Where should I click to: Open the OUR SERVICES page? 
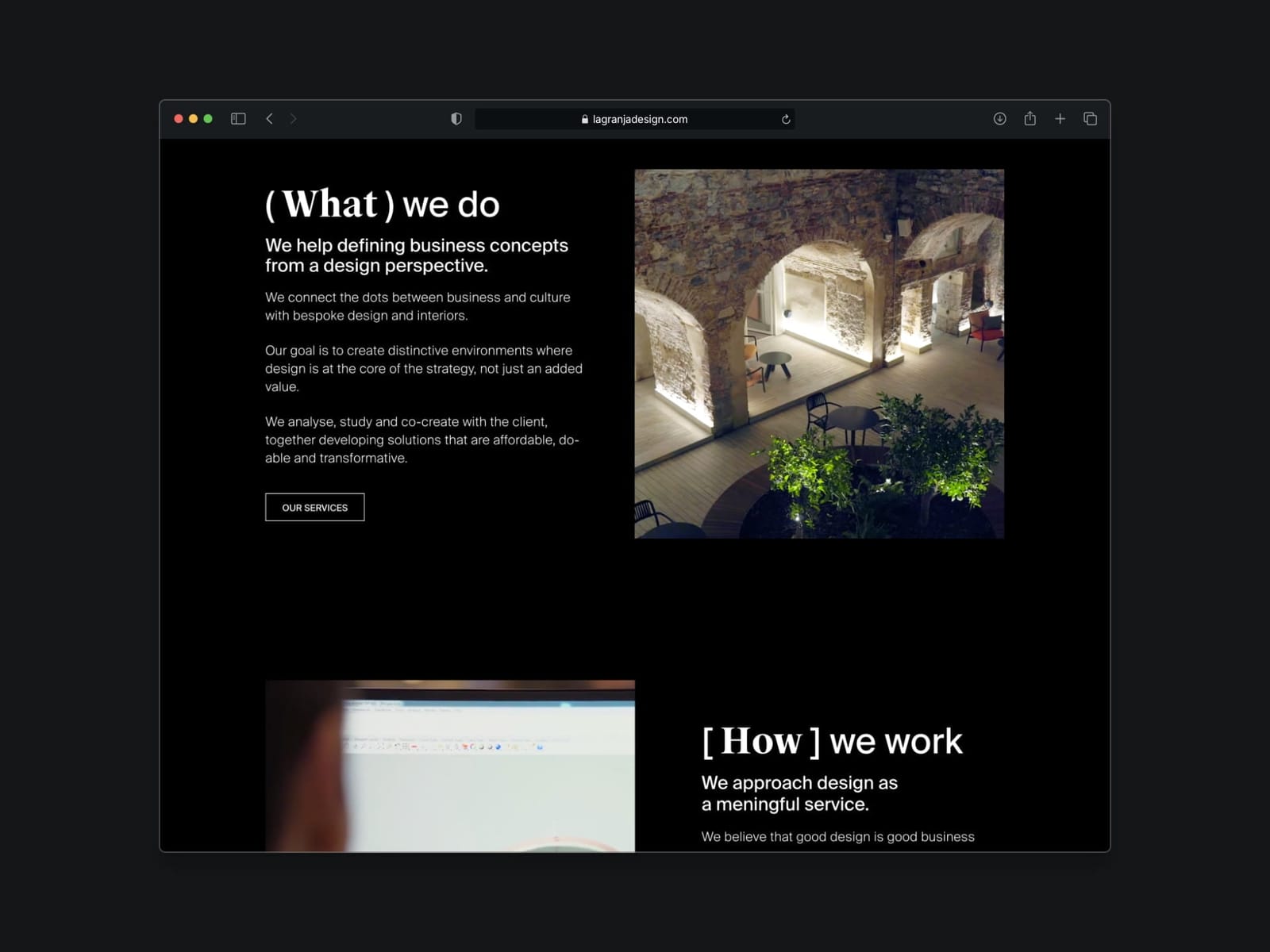[315, 508]
